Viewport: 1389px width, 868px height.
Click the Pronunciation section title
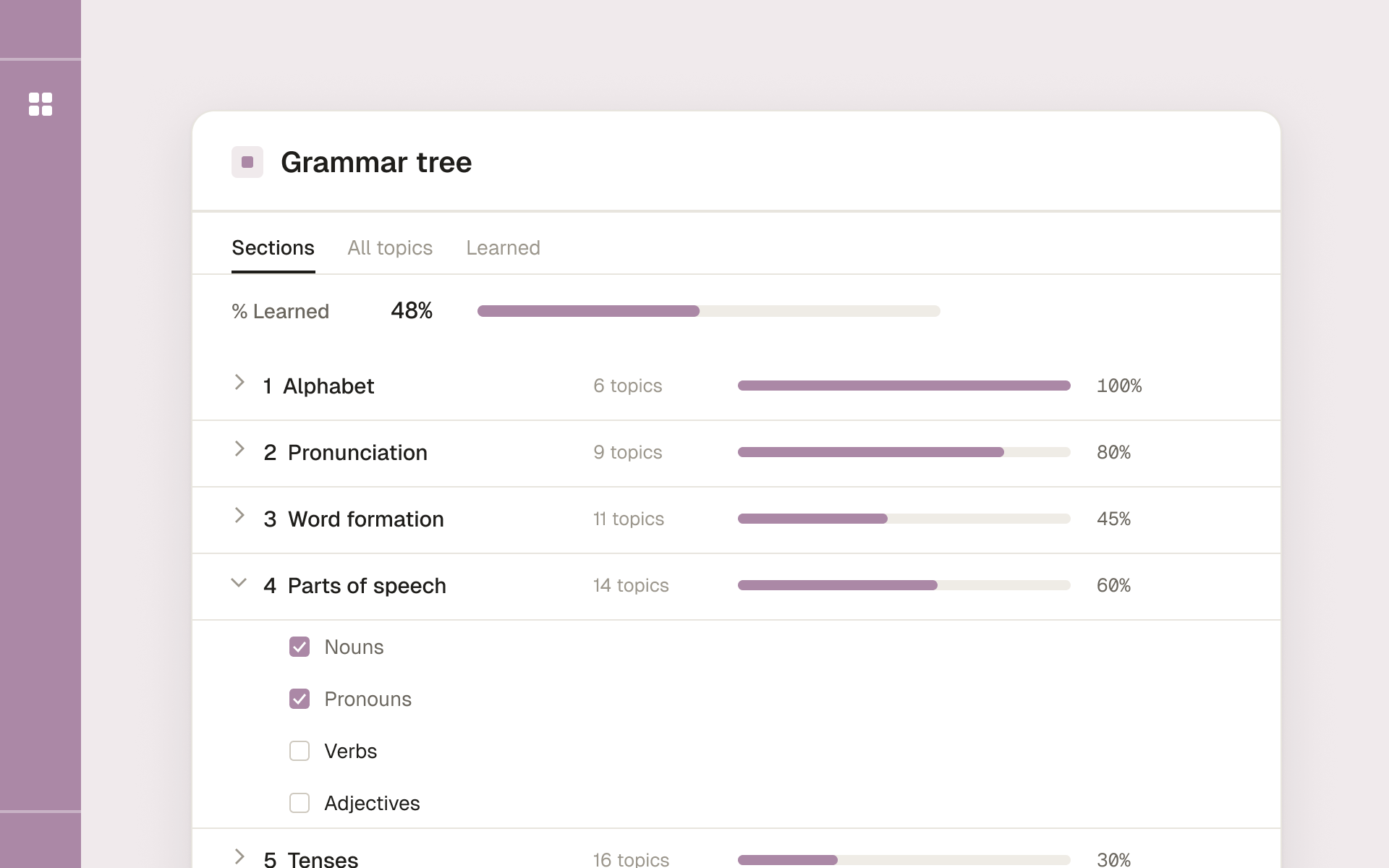[x=357, y=453]
